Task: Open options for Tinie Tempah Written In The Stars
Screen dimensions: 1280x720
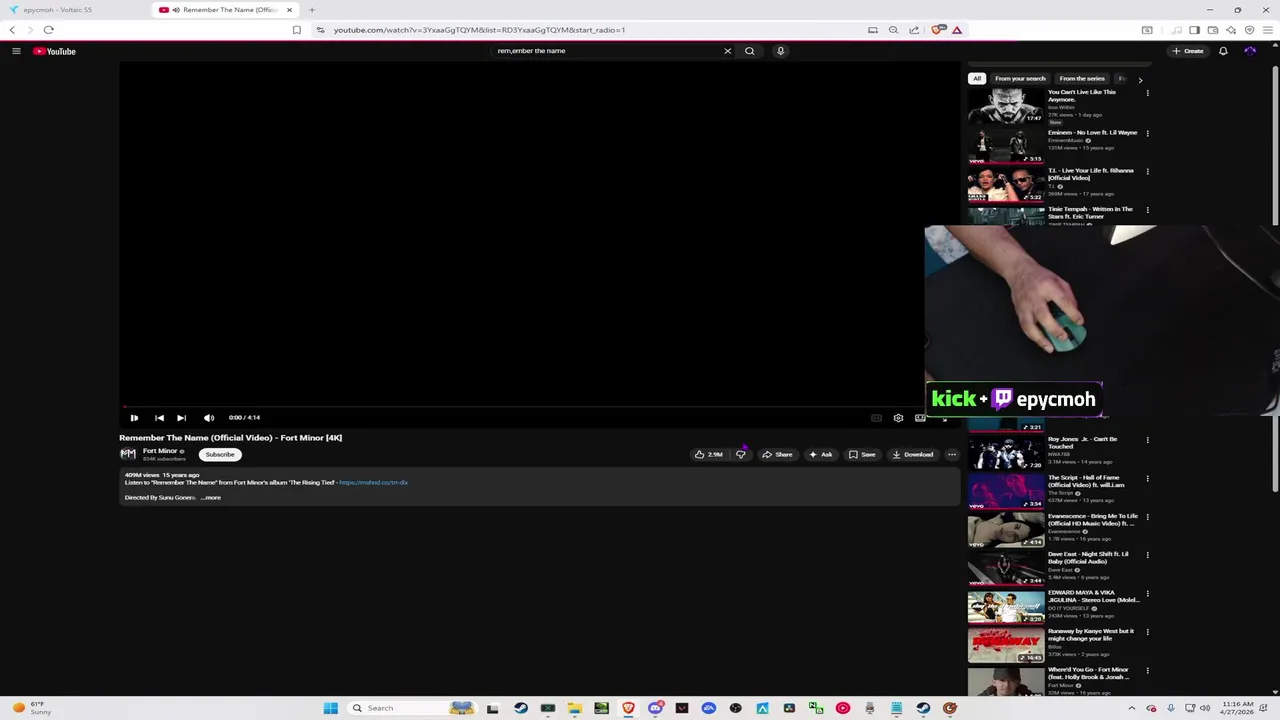Action: [1147, 210]
